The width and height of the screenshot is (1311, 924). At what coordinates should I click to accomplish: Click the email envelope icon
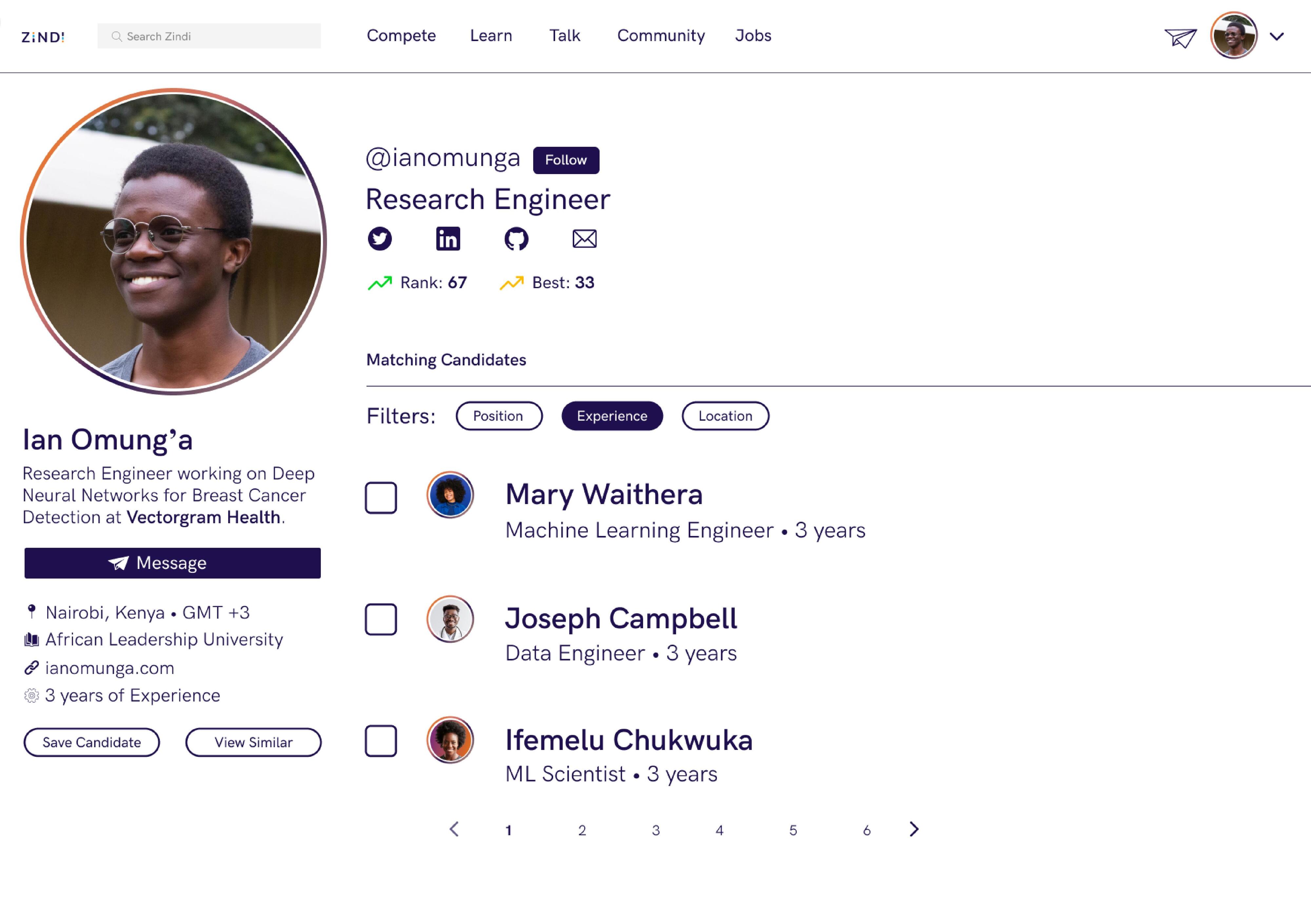[584, 239]
